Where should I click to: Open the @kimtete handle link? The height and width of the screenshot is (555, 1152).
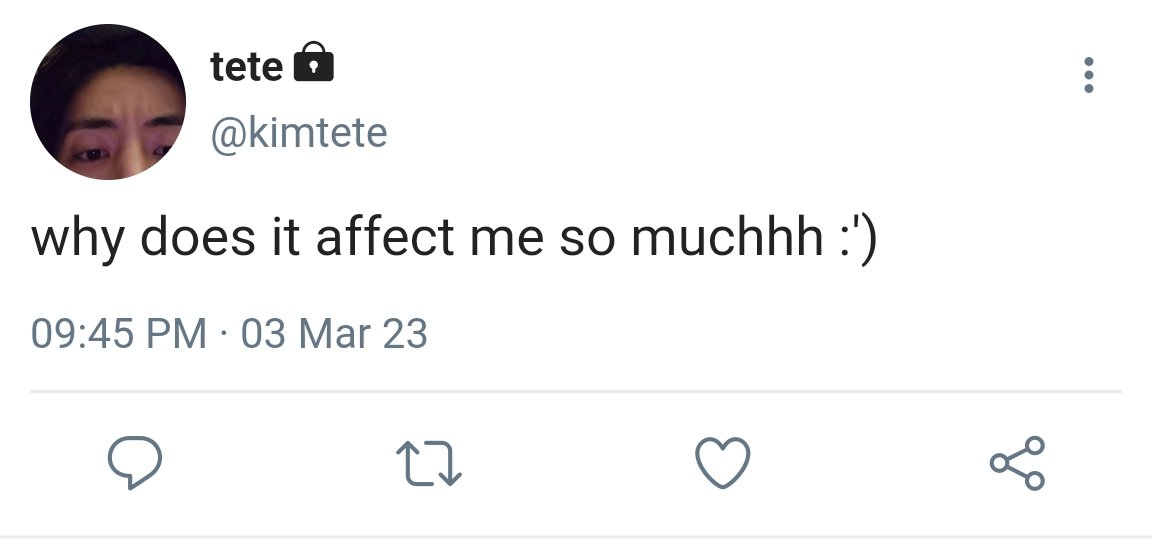pos(298,131)
